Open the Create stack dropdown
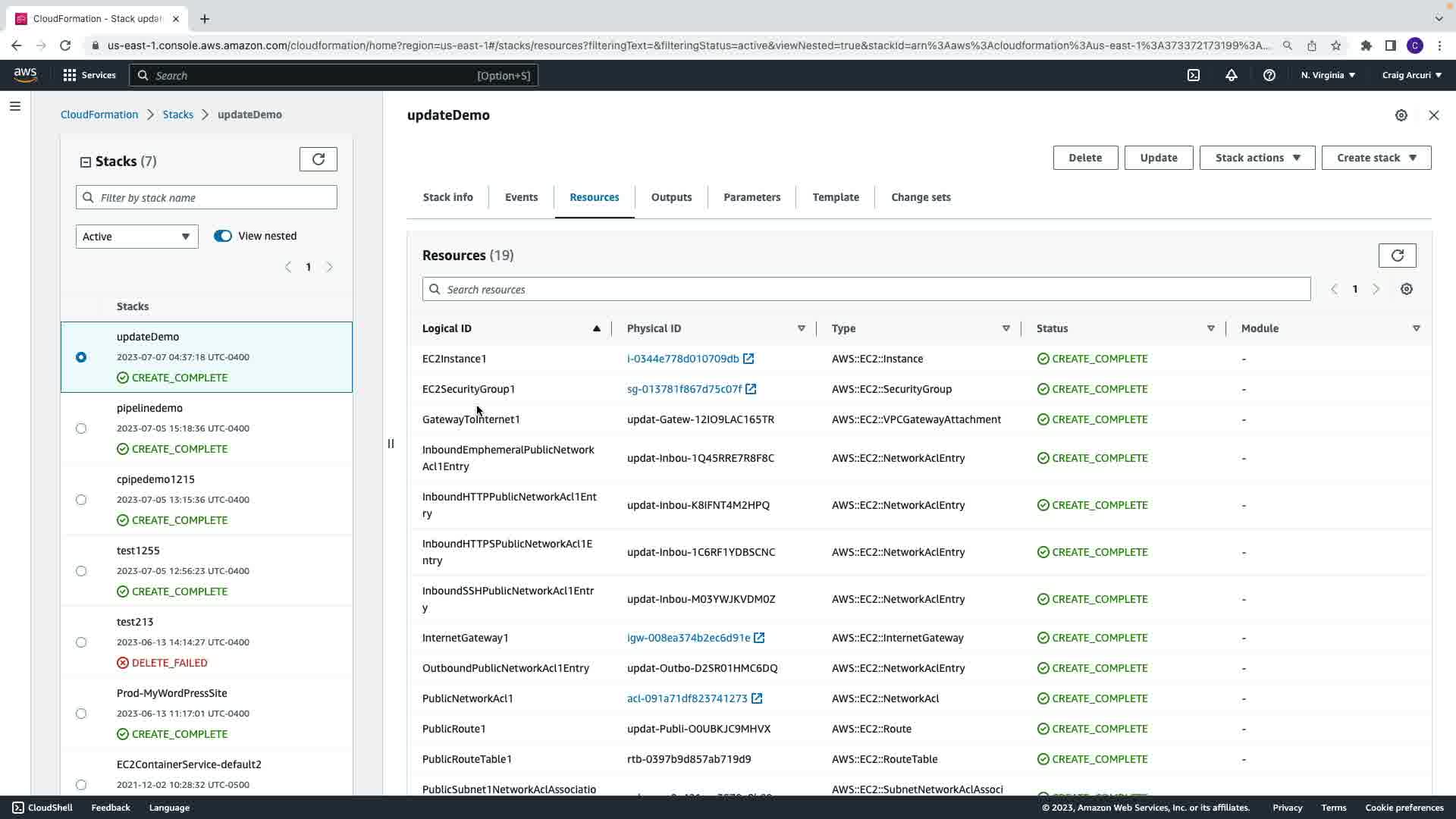Image resolution: width=1456 pixels, height=819 pixels. click(x=1376, y=158)
